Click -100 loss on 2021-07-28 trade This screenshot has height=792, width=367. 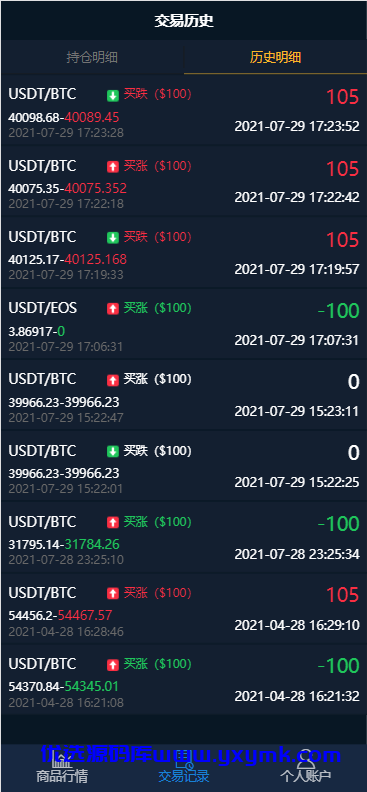[x=338, y=524]
